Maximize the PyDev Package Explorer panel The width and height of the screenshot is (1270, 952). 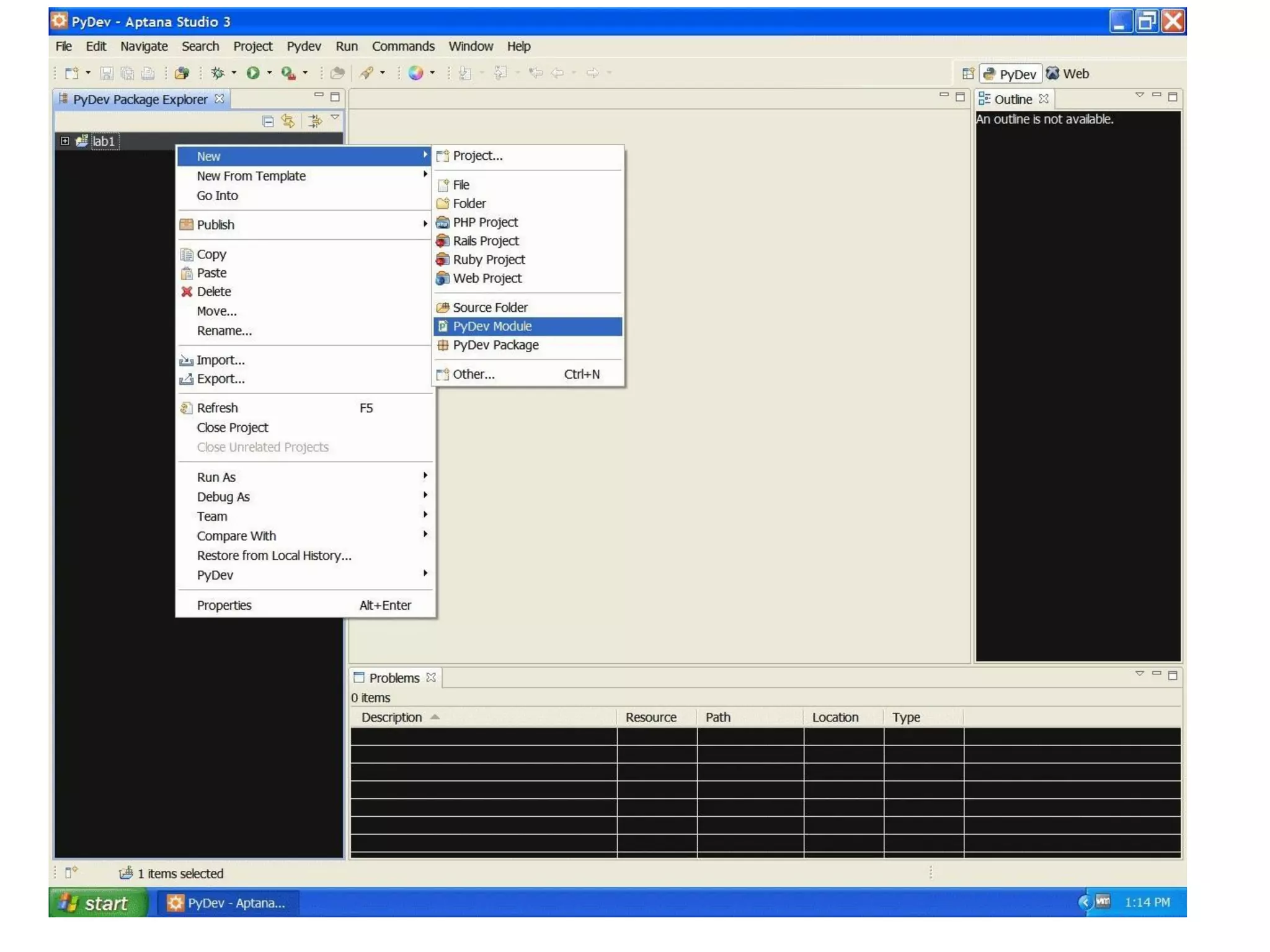point(335,97)
